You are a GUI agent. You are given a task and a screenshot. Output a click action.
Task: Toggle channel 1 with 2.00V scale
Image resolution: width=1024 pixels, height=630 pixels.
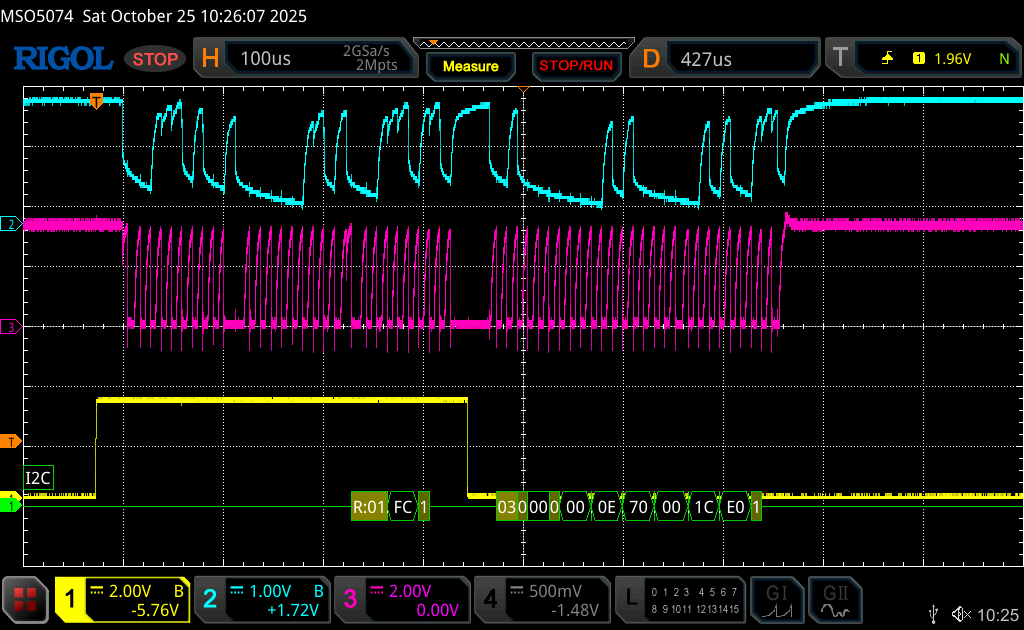(x=122, y=599)
